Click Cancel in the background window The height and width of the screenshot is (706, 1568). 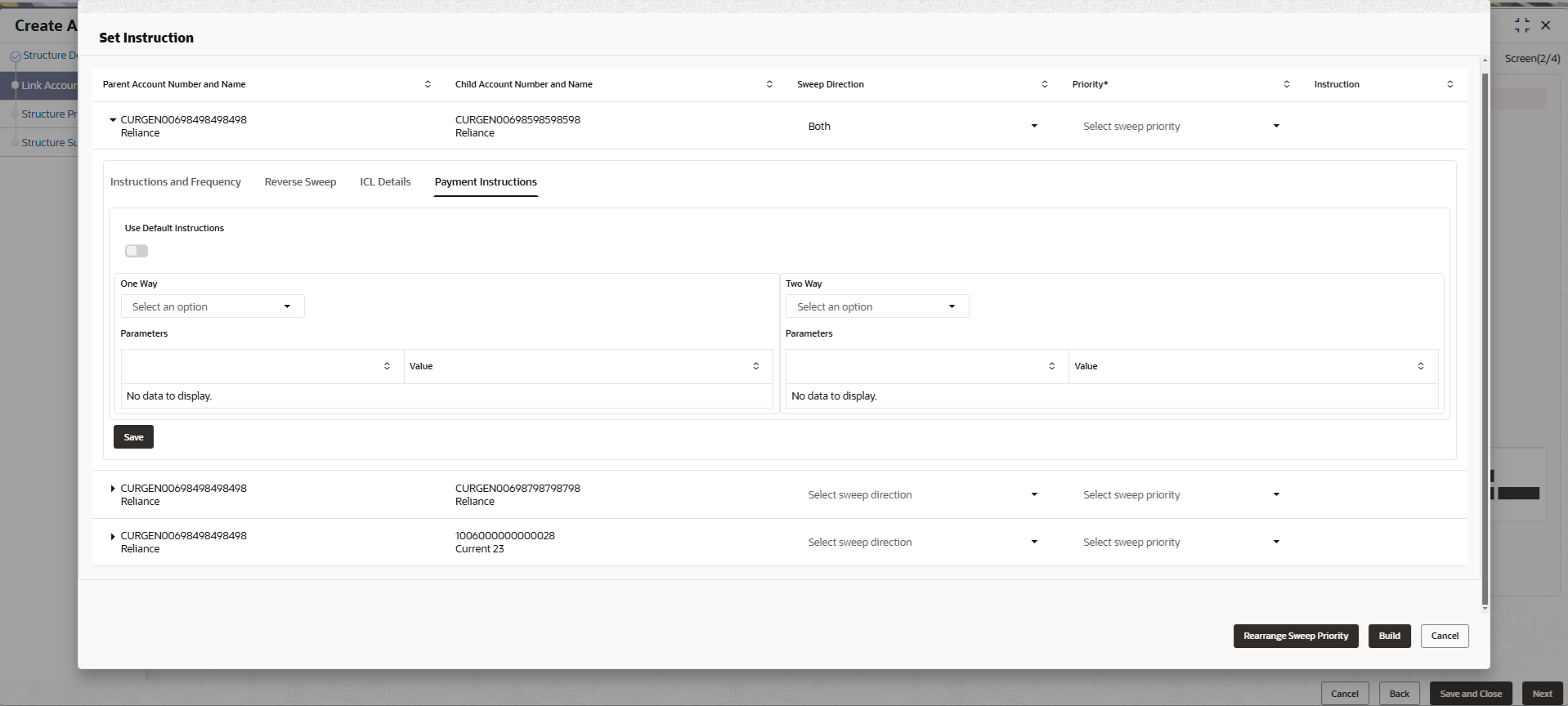tap(1344, 694)
